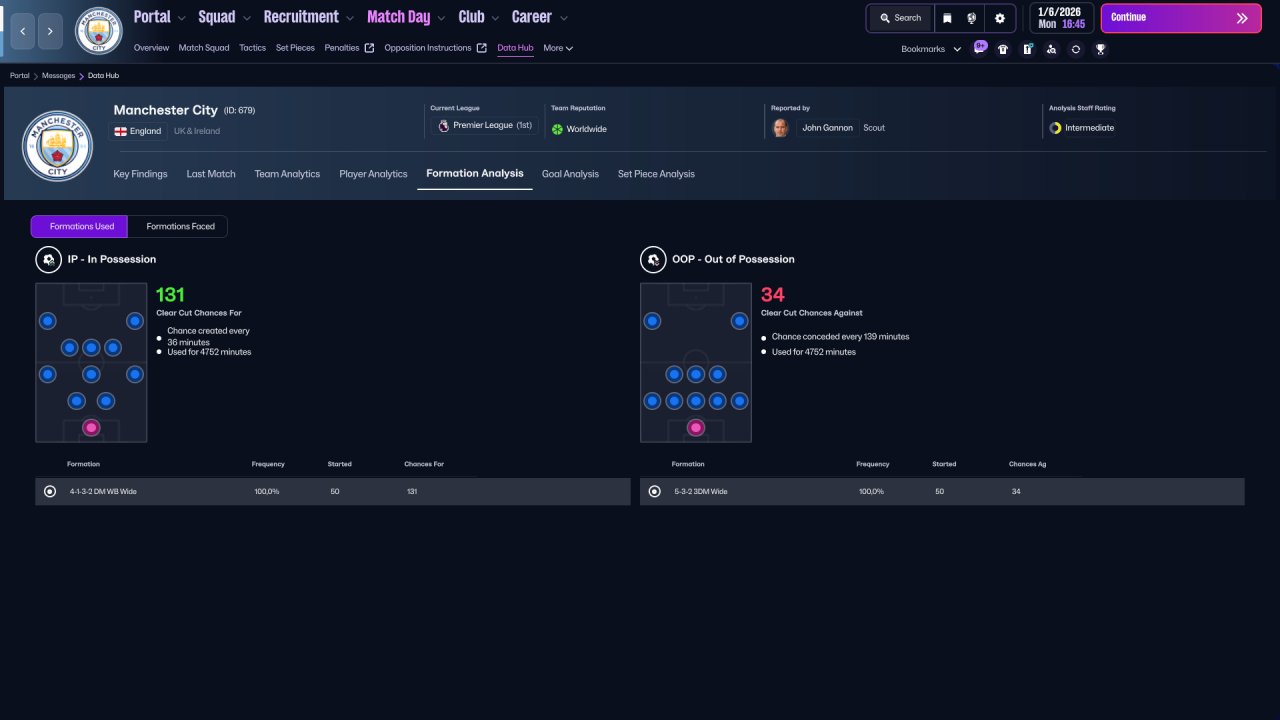Click the date and time display
The image size is (1280, 720).
pyautogui.click(x=1061, y=18)
